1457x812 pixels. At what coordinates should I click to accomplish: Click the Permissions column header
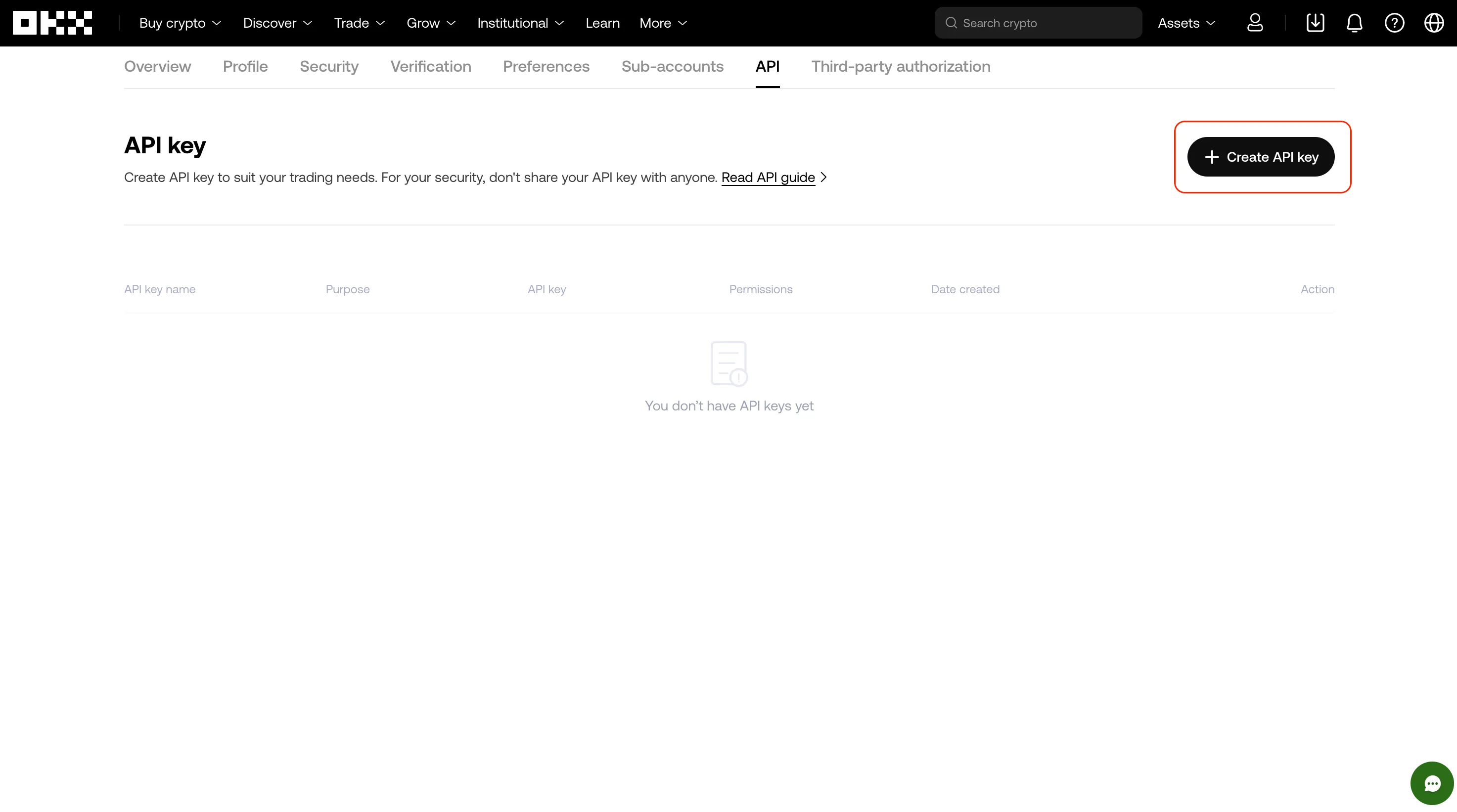(x=760, y=289)
